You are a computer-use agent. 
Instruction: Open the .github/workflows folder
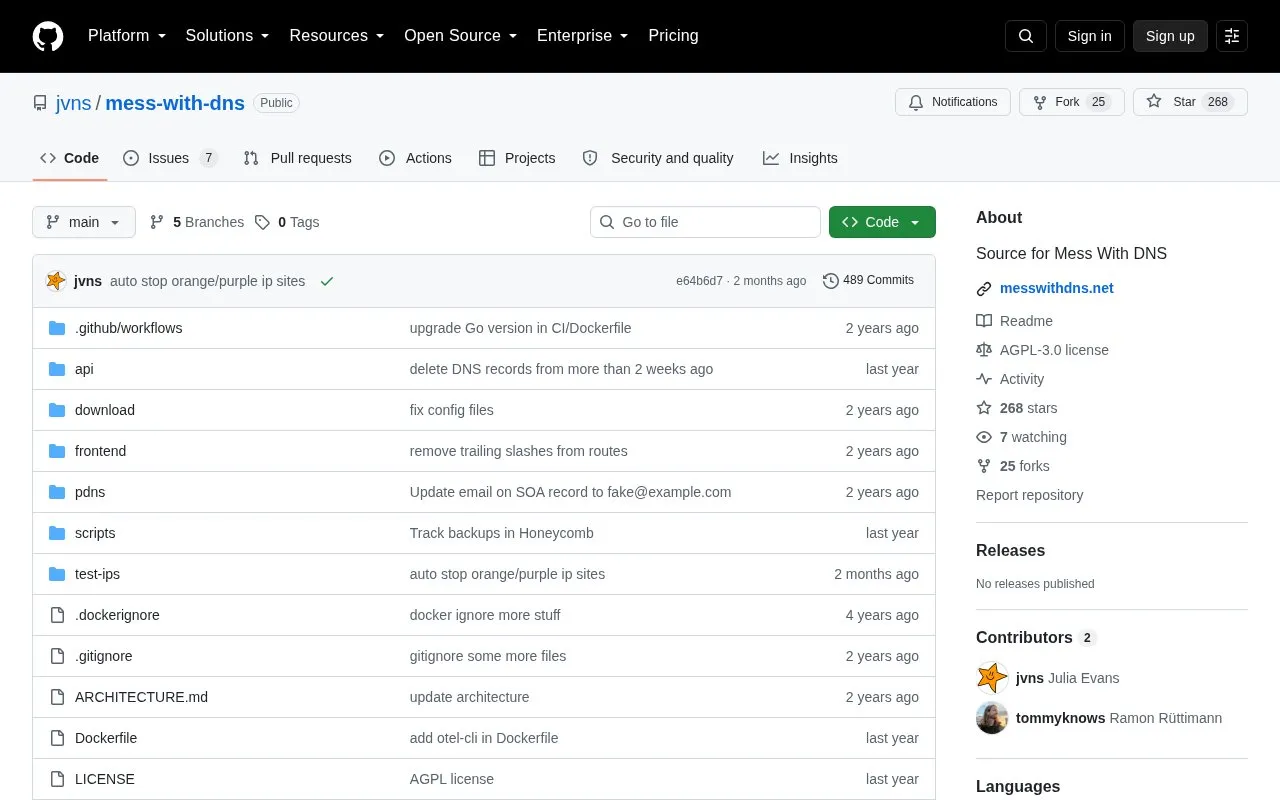pos(128,328)
